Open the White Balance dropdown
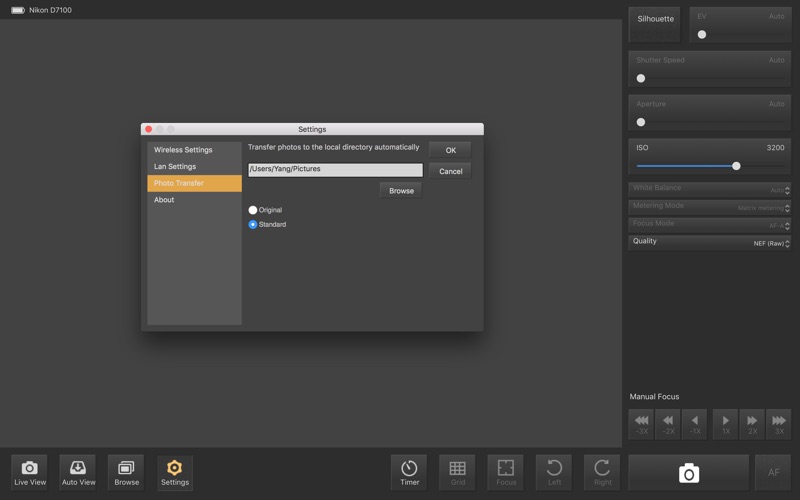This screenshot has height=500, width=800. click(x=710, y=189)
